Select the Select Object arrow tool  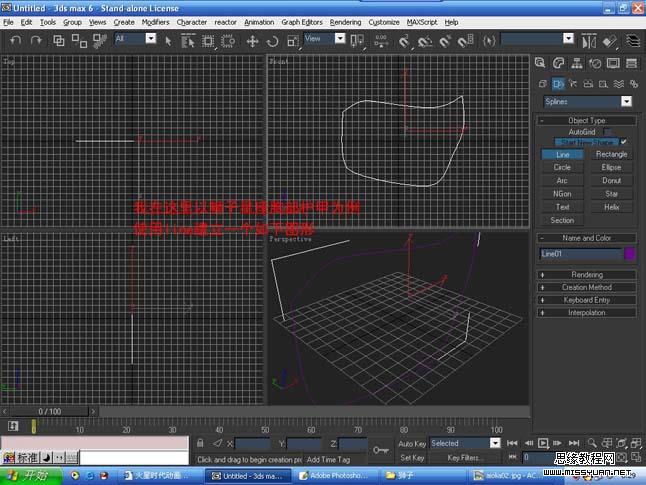tap(168, 41)
